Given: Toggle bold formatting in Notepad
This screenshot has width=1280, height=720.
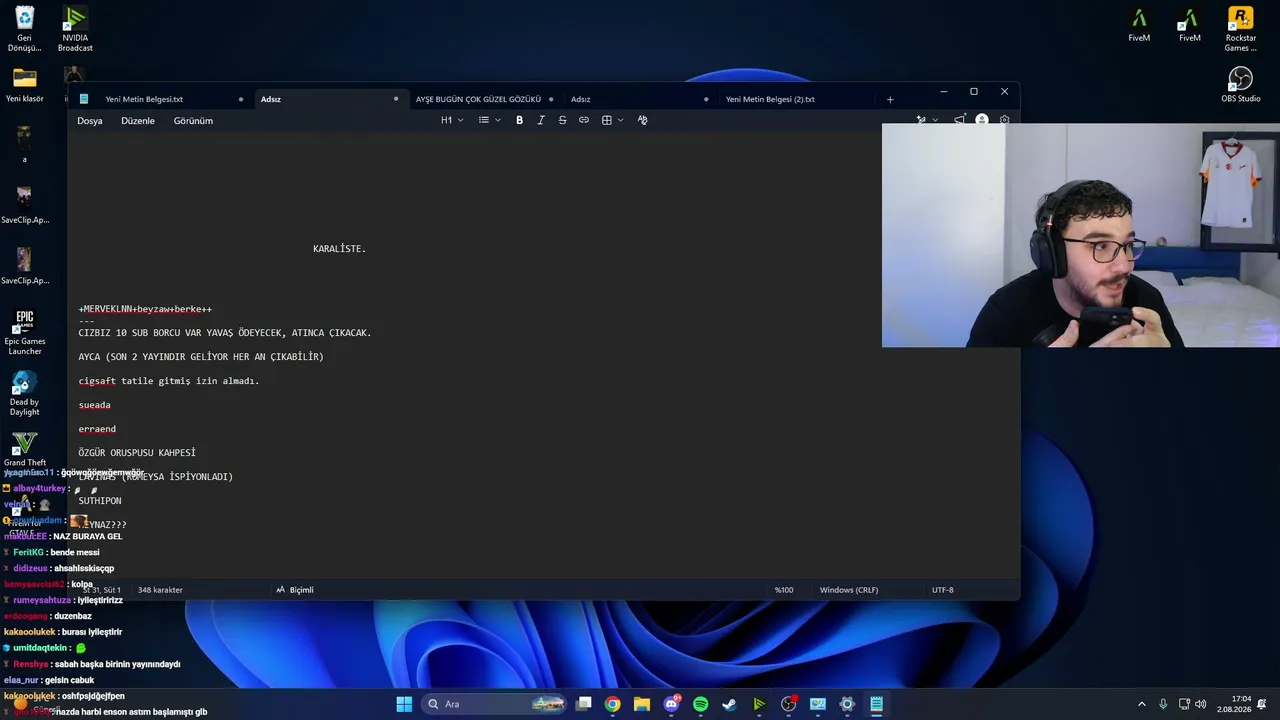Looking at the screenshot, I should 519,120.
